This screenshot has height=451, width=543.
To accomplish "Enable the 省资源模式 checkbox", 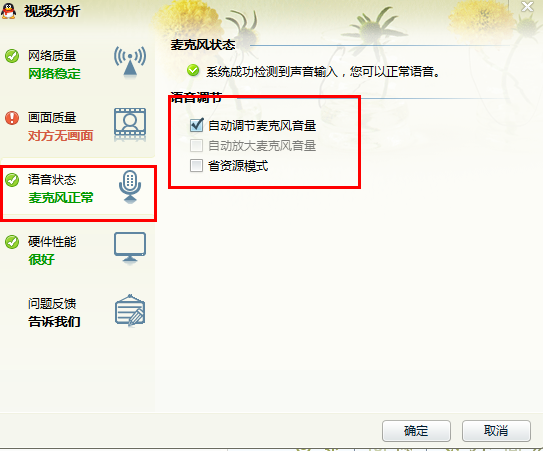I will [196, 166].
